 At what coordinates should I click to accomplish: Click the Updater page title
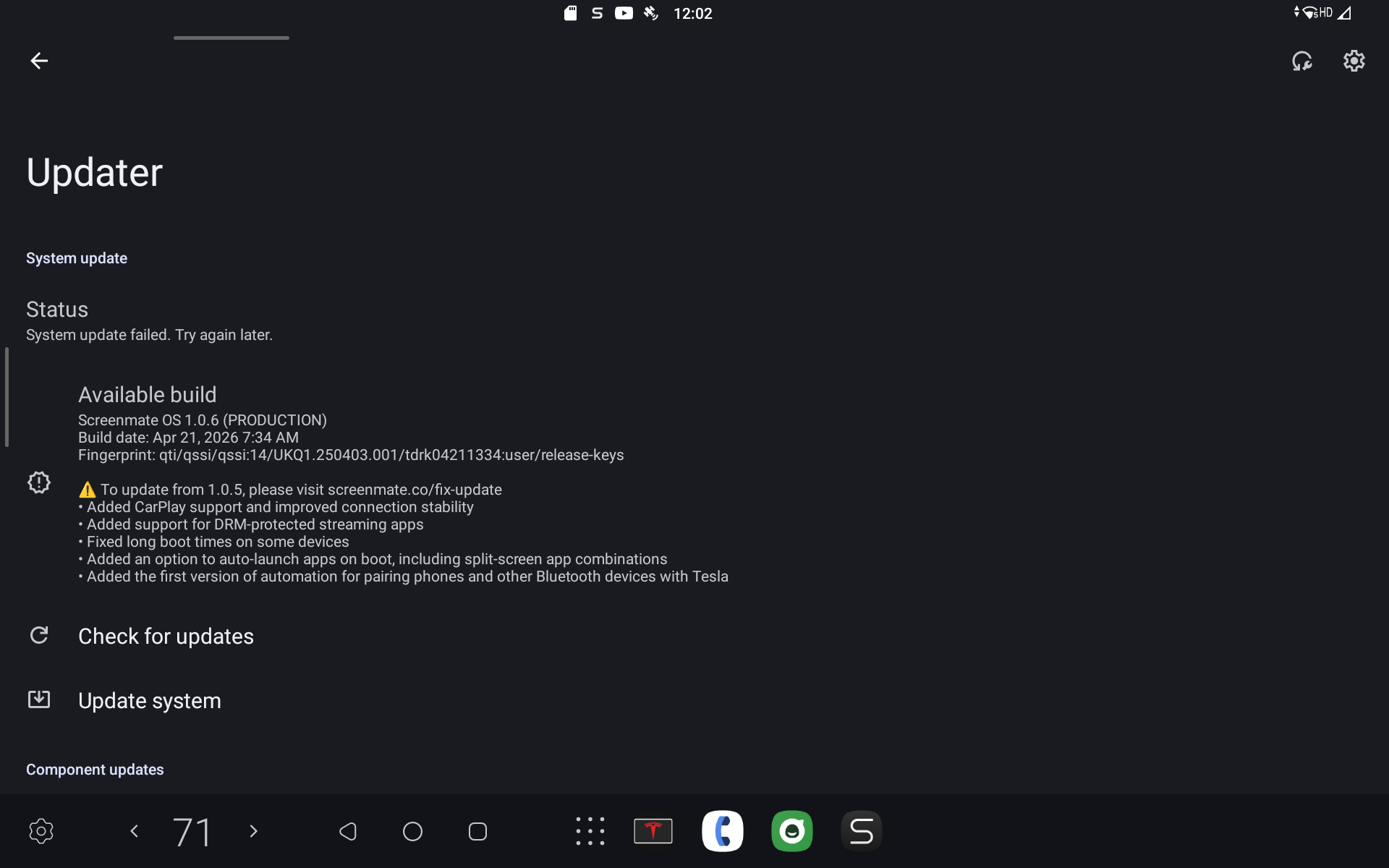pos(94,172)
